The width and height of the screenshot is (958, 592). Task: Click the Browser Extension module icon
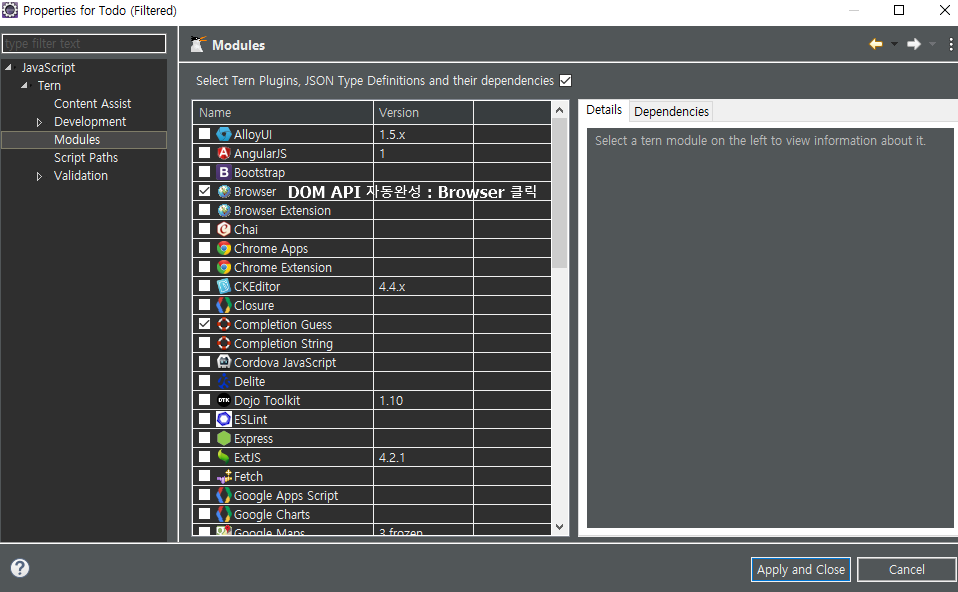[224, 210]
